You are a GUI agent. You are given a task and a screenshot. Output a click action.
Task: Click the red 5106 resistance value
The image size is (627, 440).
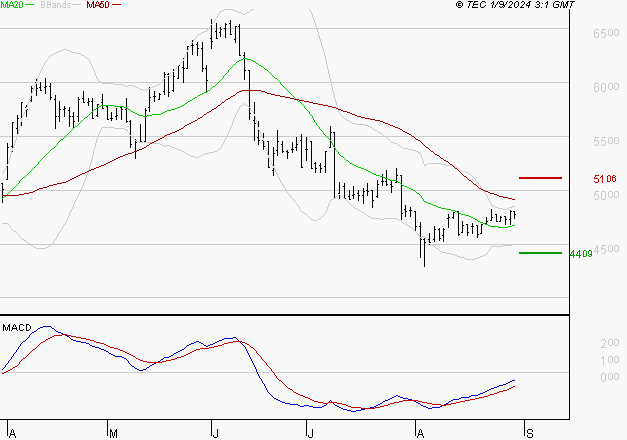pyautogui.click(x=605, y=179)
